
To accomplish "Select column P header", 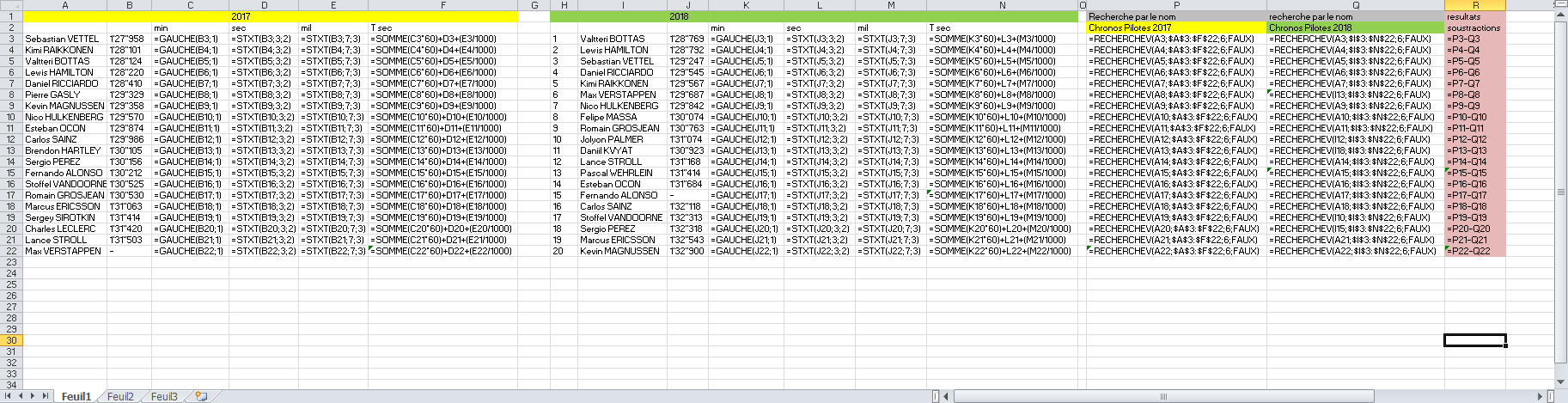I will click(1177, 5).
